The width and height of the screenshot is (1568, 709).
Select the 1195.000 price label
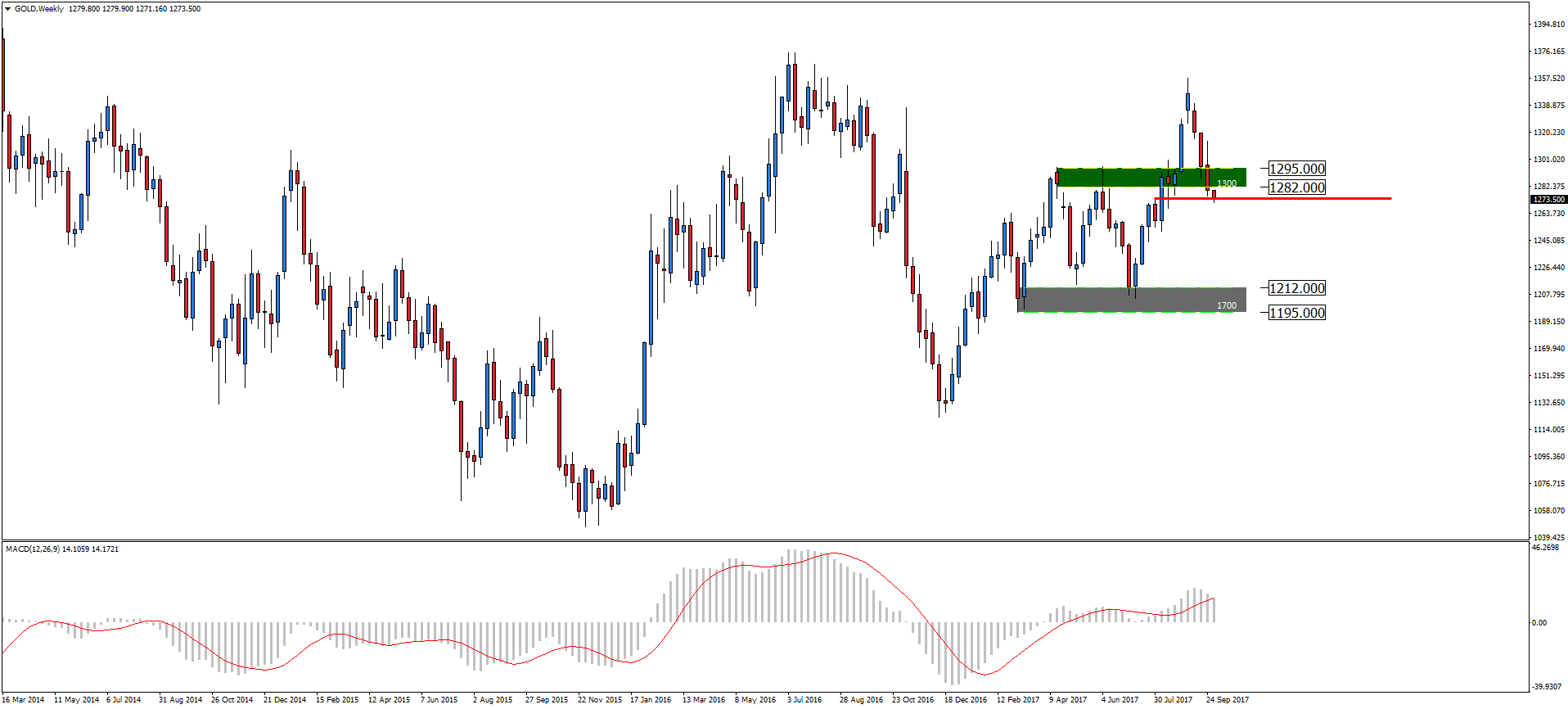click(x=1297, y=313)
